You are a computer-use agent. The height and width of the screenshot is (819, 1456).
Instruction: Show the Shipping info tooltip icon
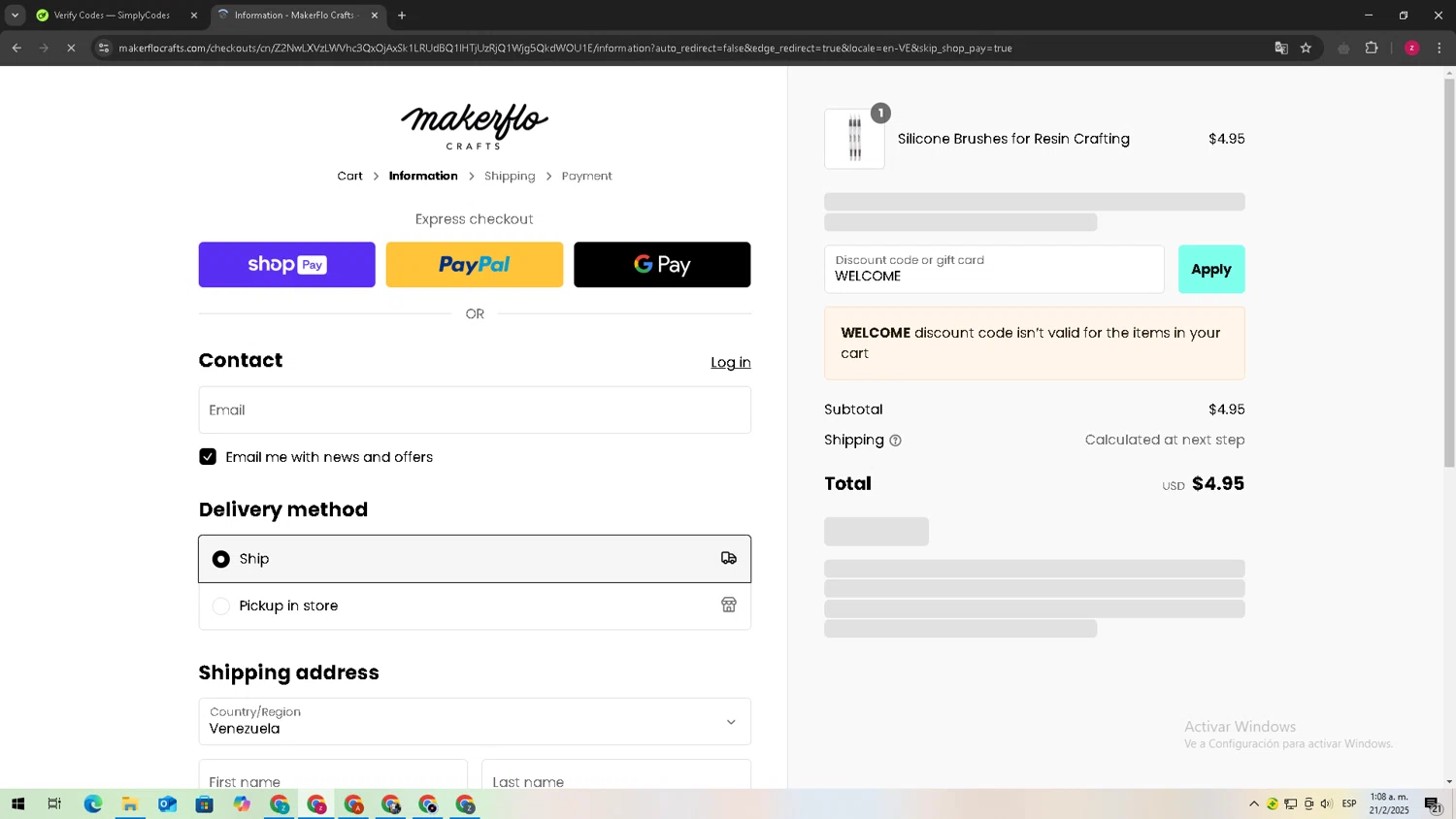click(895, 441)
